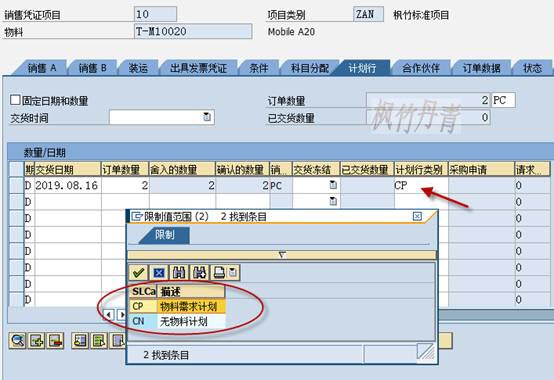Select the first schedule line row selector
554x380 pixels.
pos(16,185)
